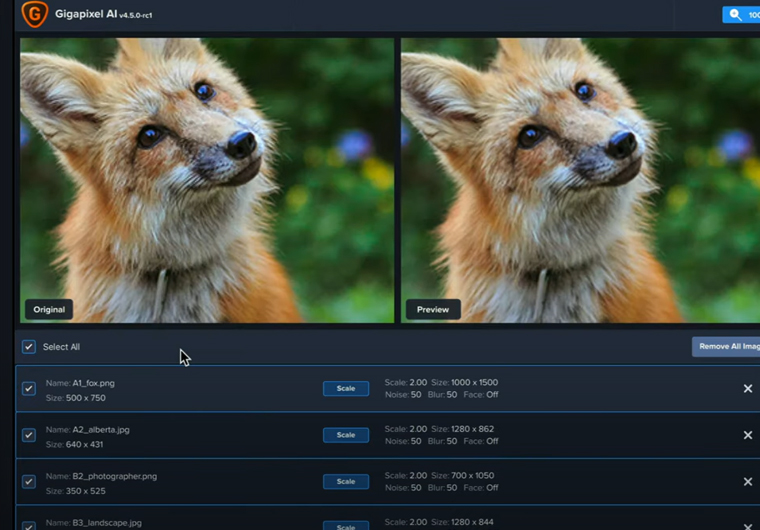Click output size 1000 x 1500
The height and width of the screenshot is (530, 760).
click(475, 382)
